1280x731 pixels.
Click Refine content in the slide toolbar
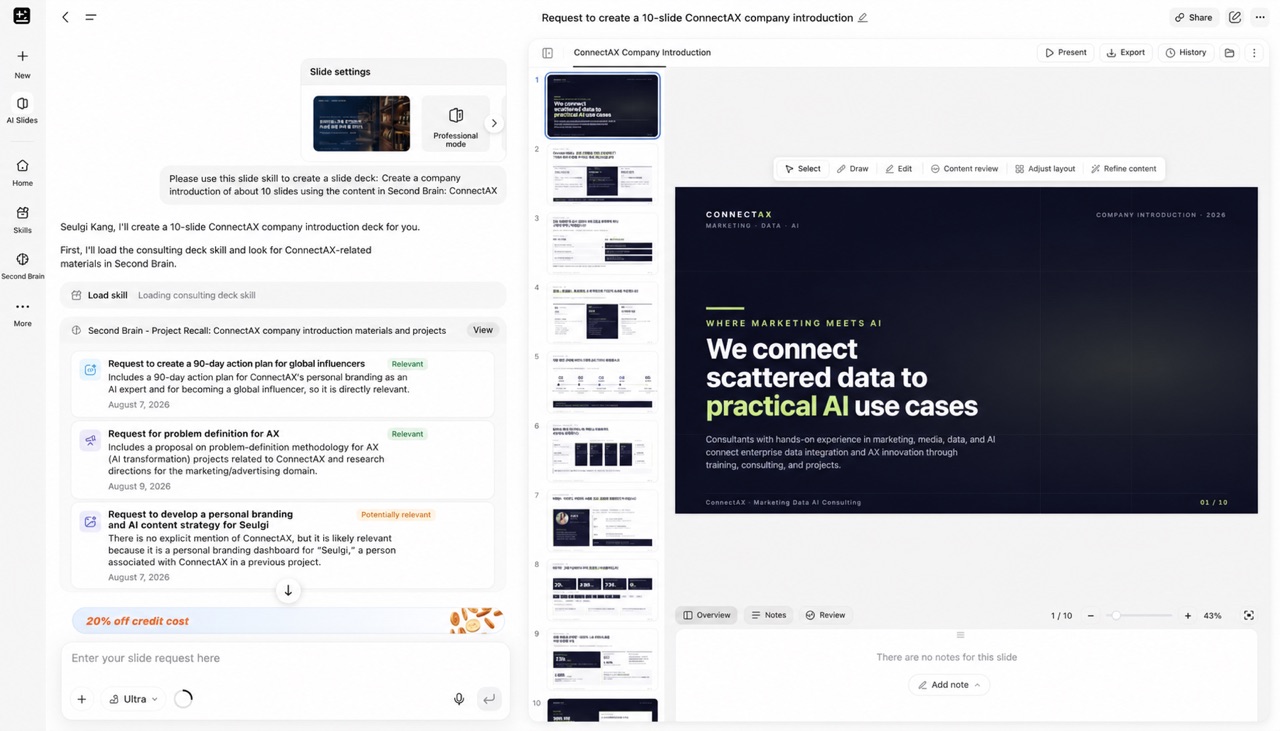click(1124, 169)
